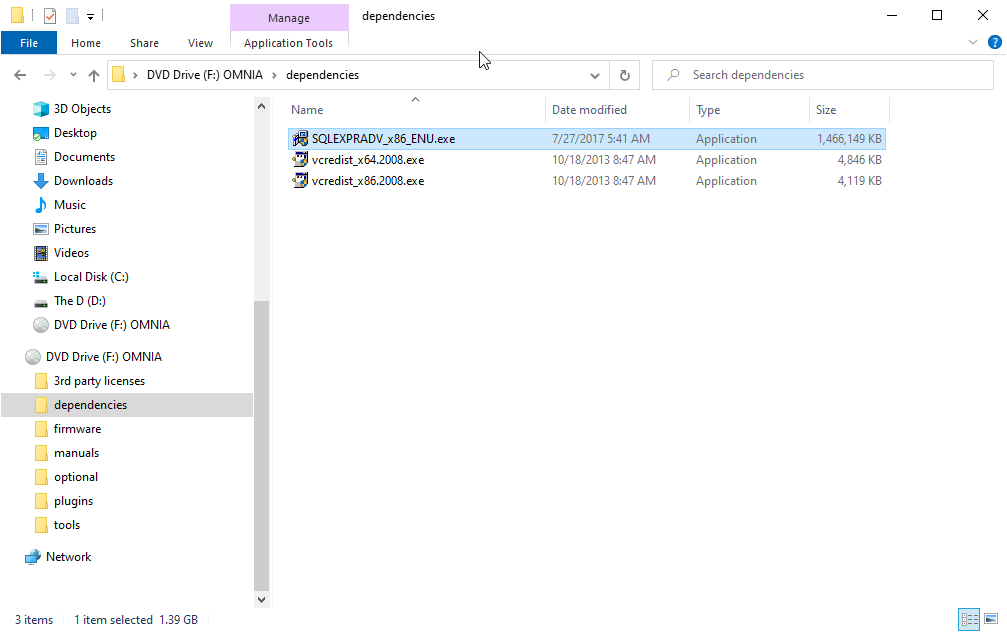Open Pictures in navigation pane

[x=74, y=229]
